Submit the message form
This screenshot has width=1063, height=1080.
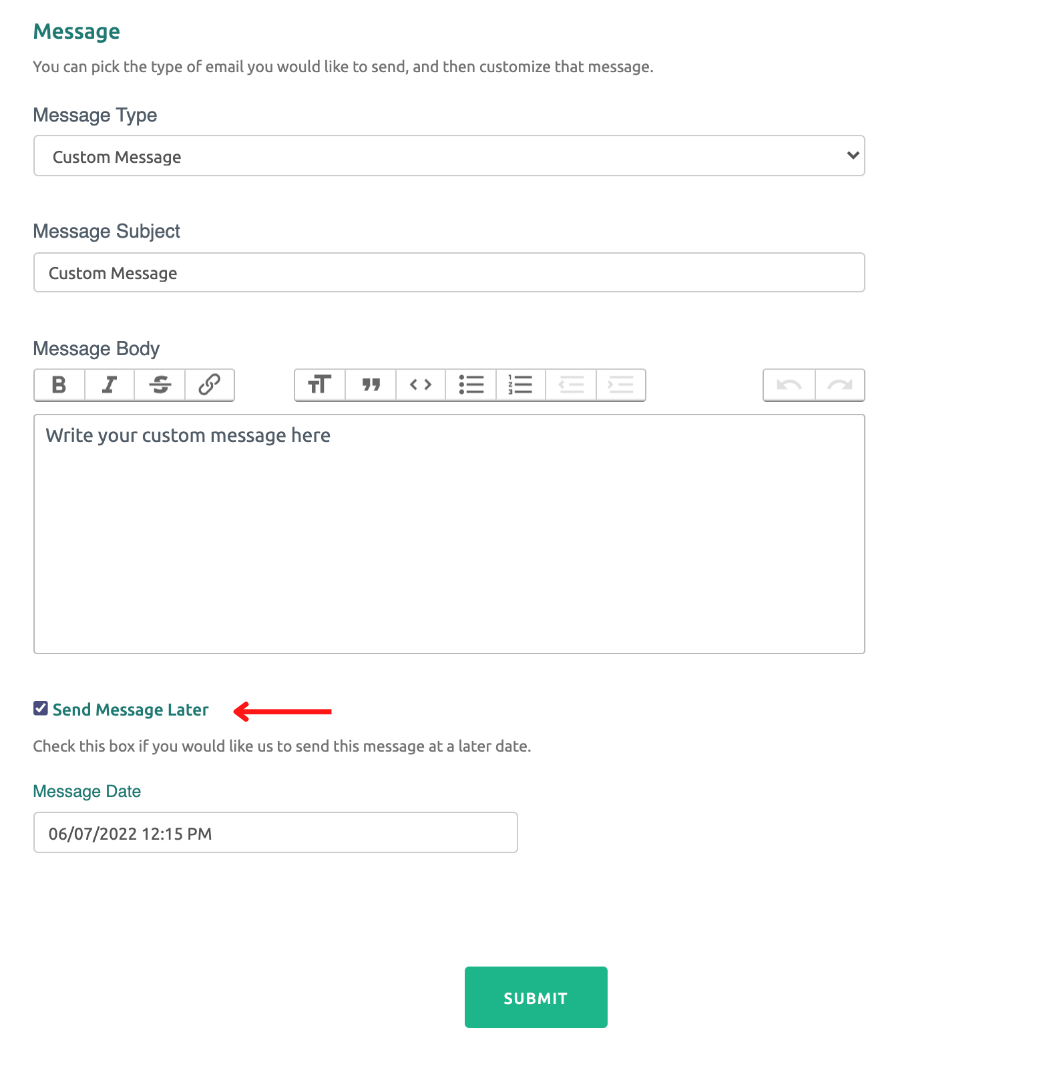point(536,997)
